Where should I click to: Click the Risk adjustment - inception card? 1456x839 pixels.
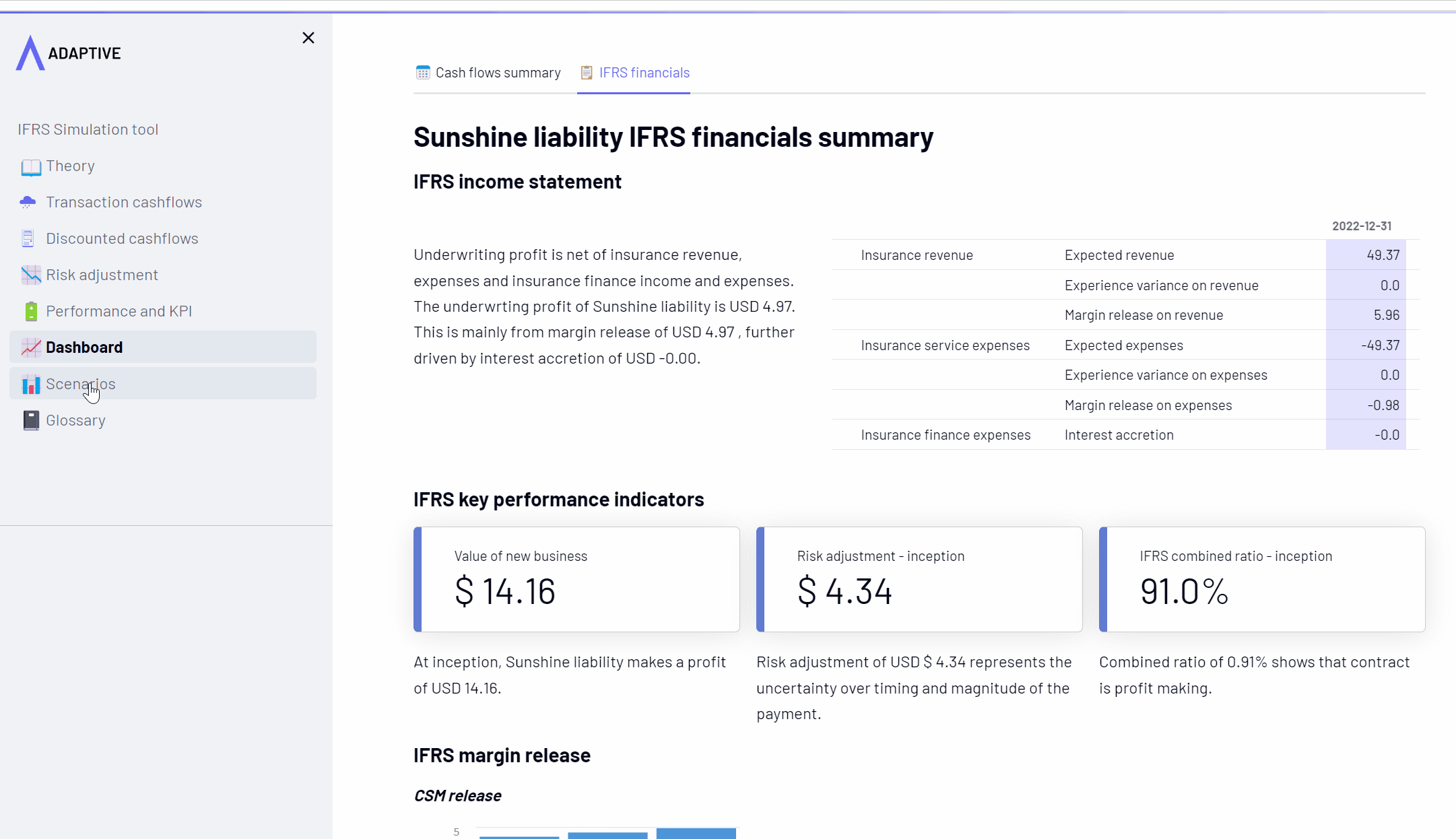click(x=919, y=579)
